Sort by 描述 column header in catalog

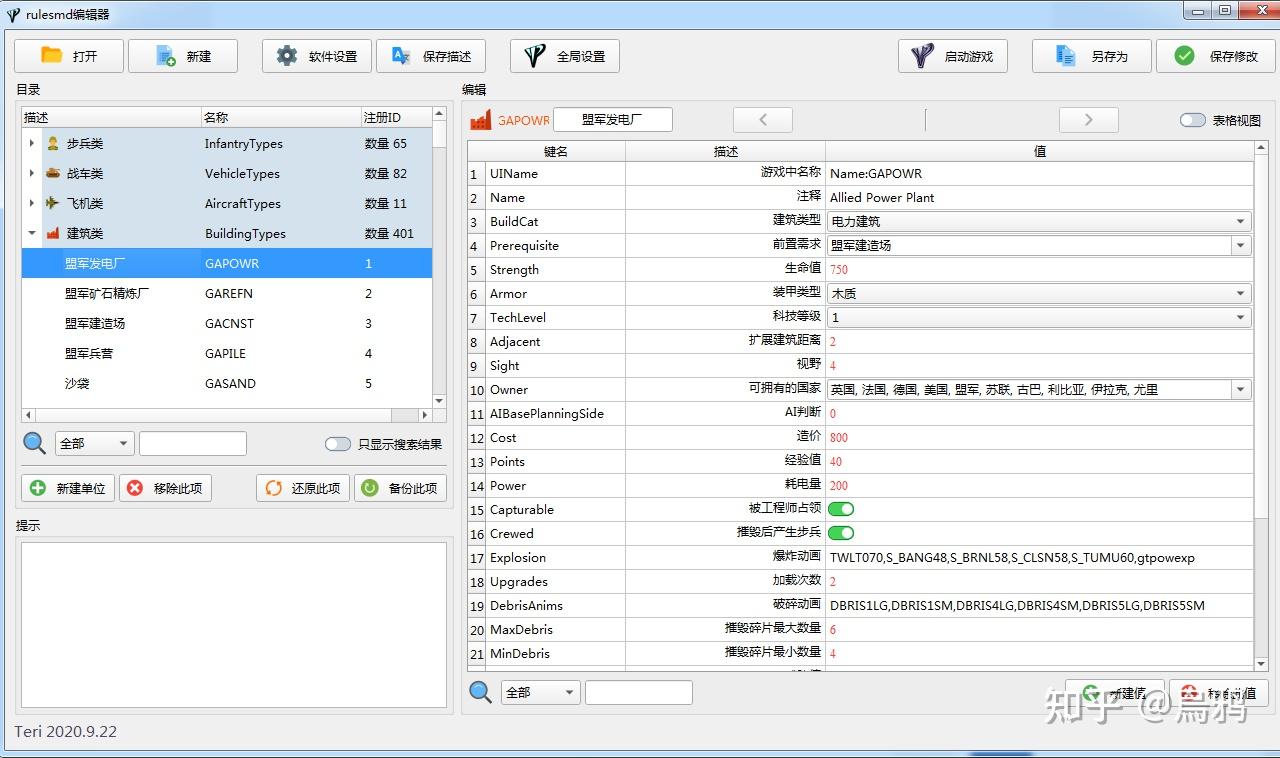click(111, 117)
